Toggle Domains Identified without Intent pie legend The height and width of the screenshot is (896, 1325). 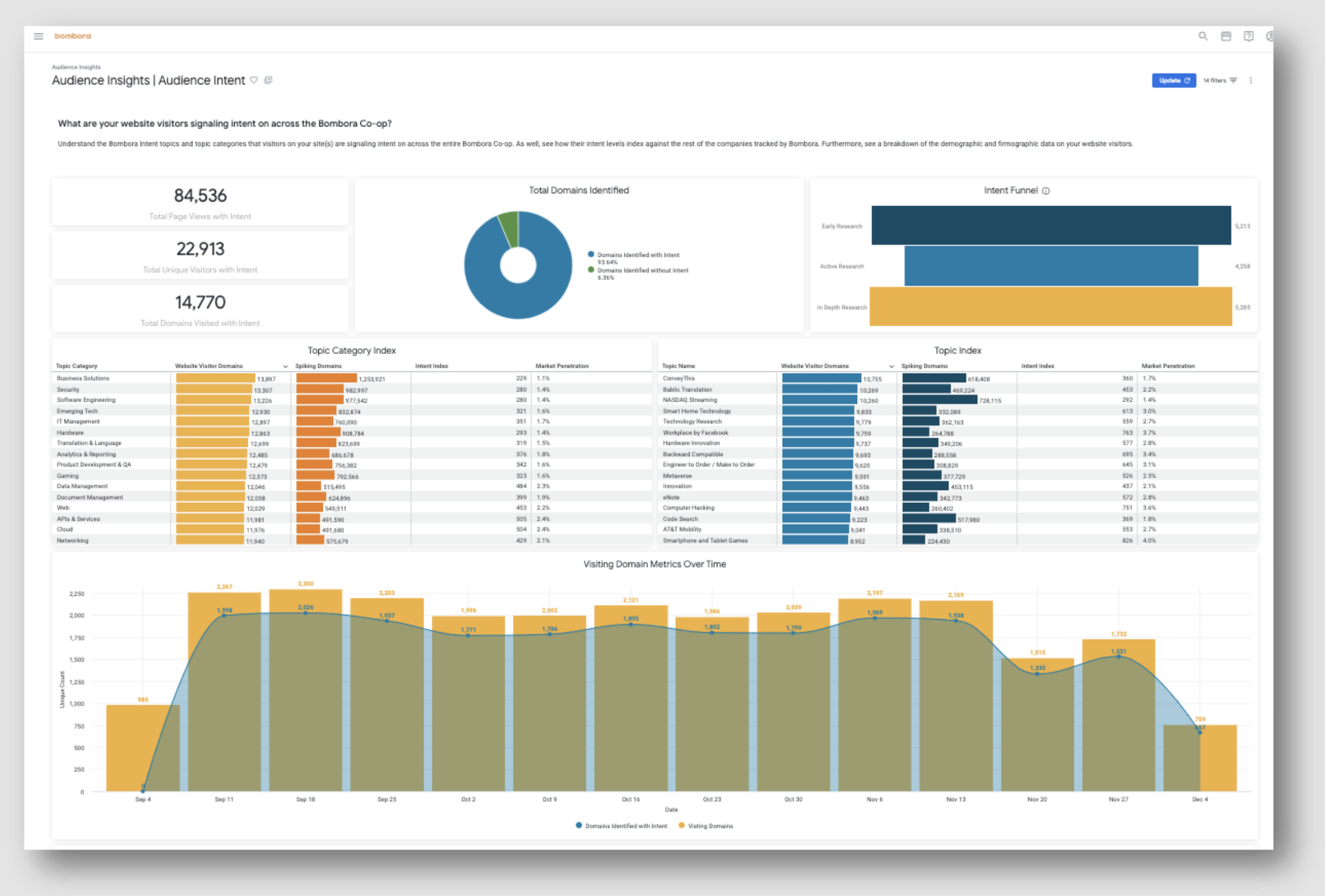[x=642, y=271]
